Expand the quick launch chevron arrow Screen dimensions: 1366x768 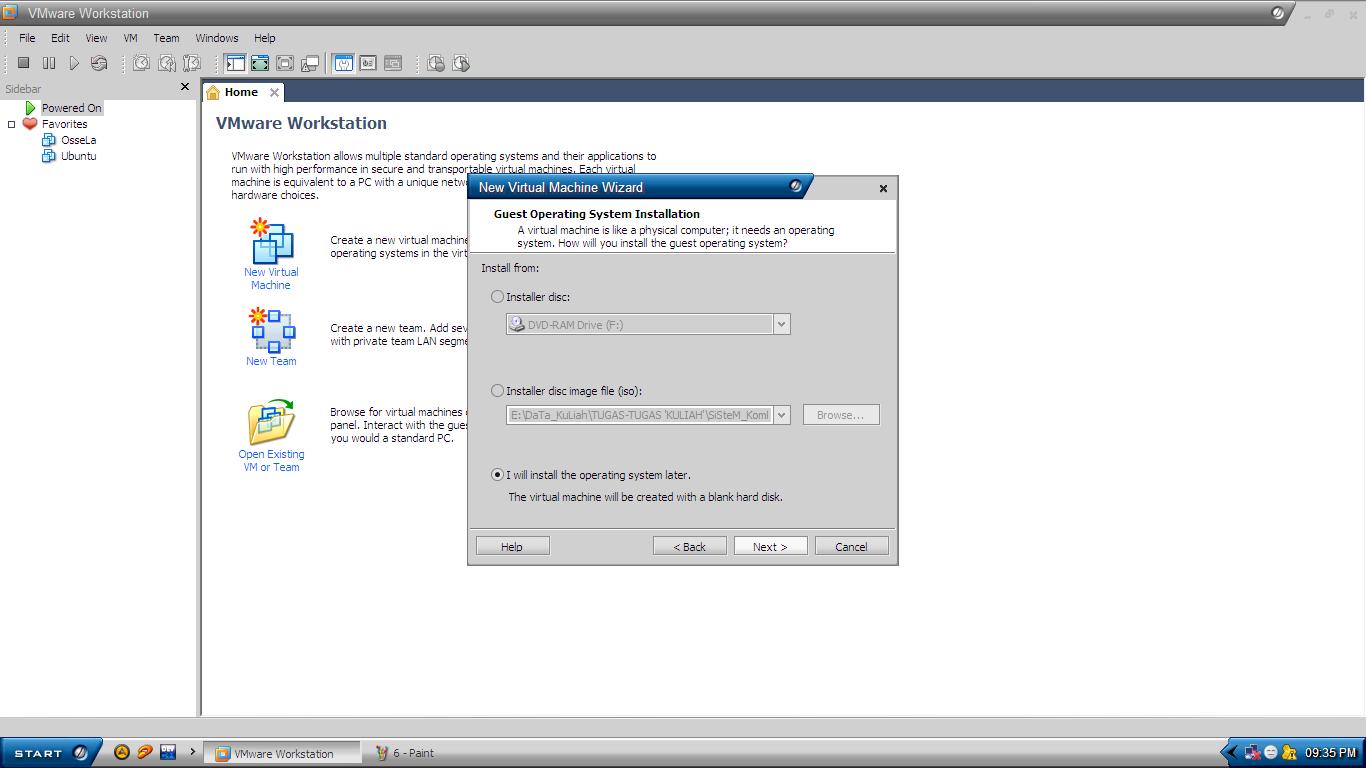[193, 752]
